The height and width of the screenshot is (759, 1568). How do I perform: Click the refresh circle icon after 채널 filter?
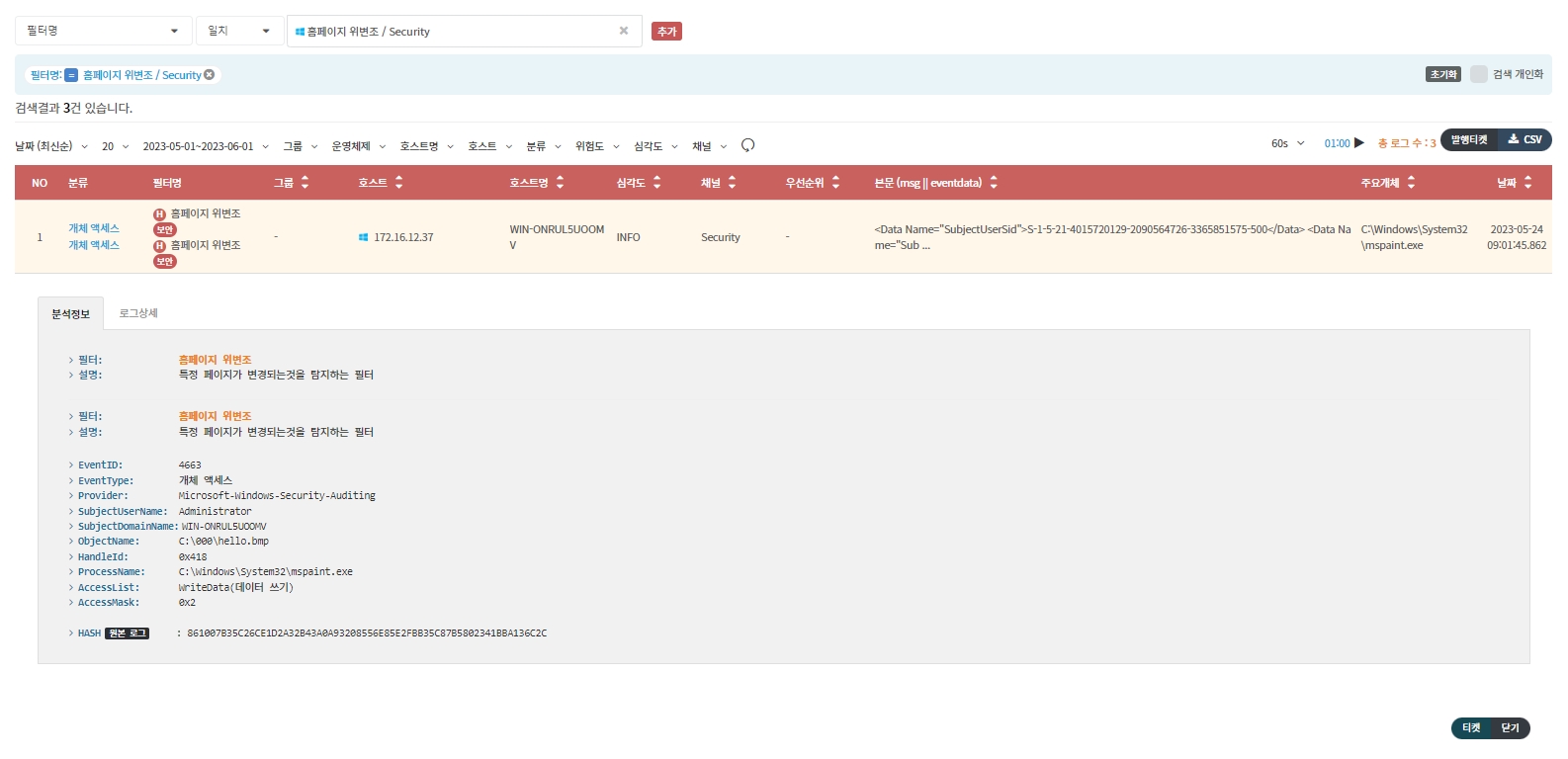point(747,145)
